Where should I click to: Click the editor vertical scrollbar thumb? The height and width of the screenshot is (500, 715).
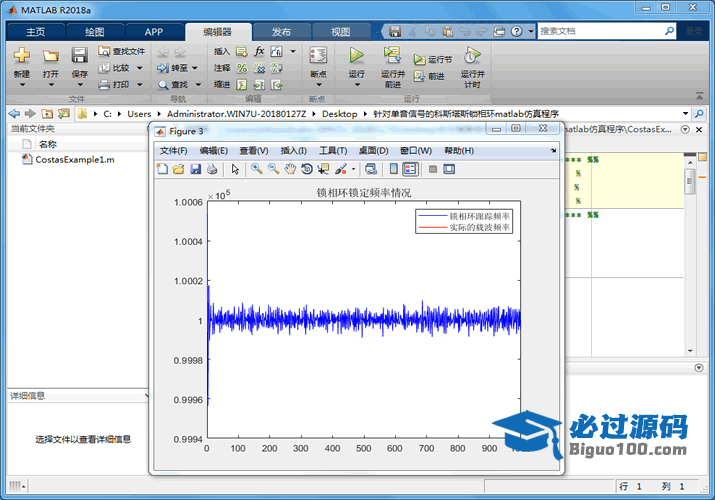(x=689, y=180)
